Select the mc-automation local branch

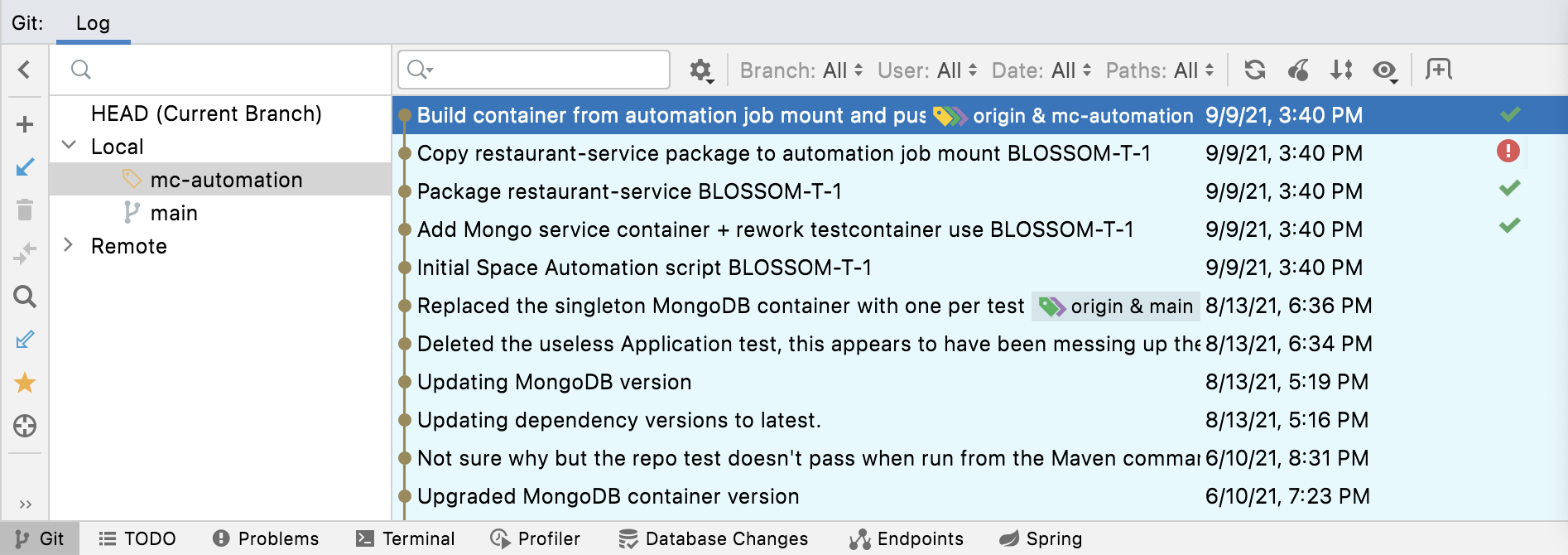pos(220,180)
